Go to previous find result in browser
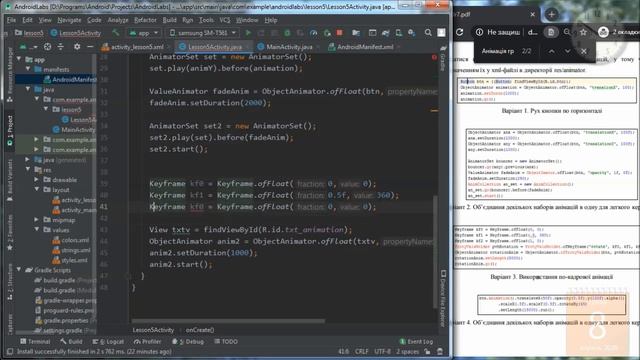The image size is (640, 360). [x=551, y=51]
